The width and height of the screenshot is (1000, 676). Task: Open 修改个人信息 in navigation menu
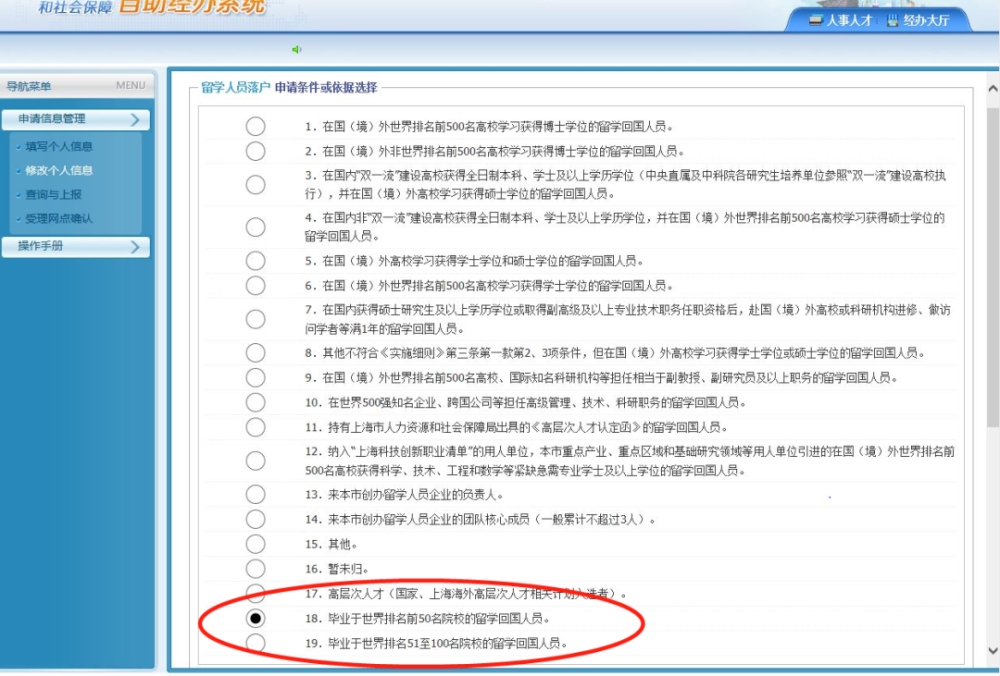click(59, 170)
